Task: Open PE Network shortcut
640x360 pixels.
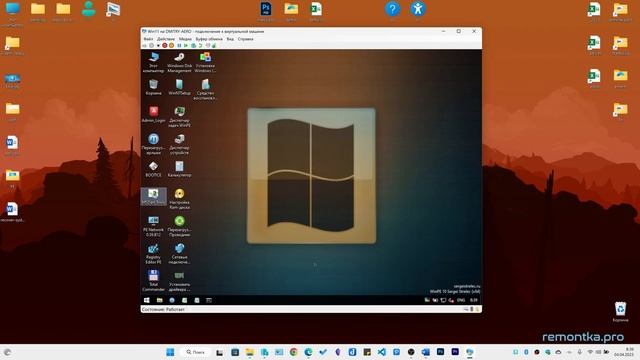Action: tap(153, 226)
